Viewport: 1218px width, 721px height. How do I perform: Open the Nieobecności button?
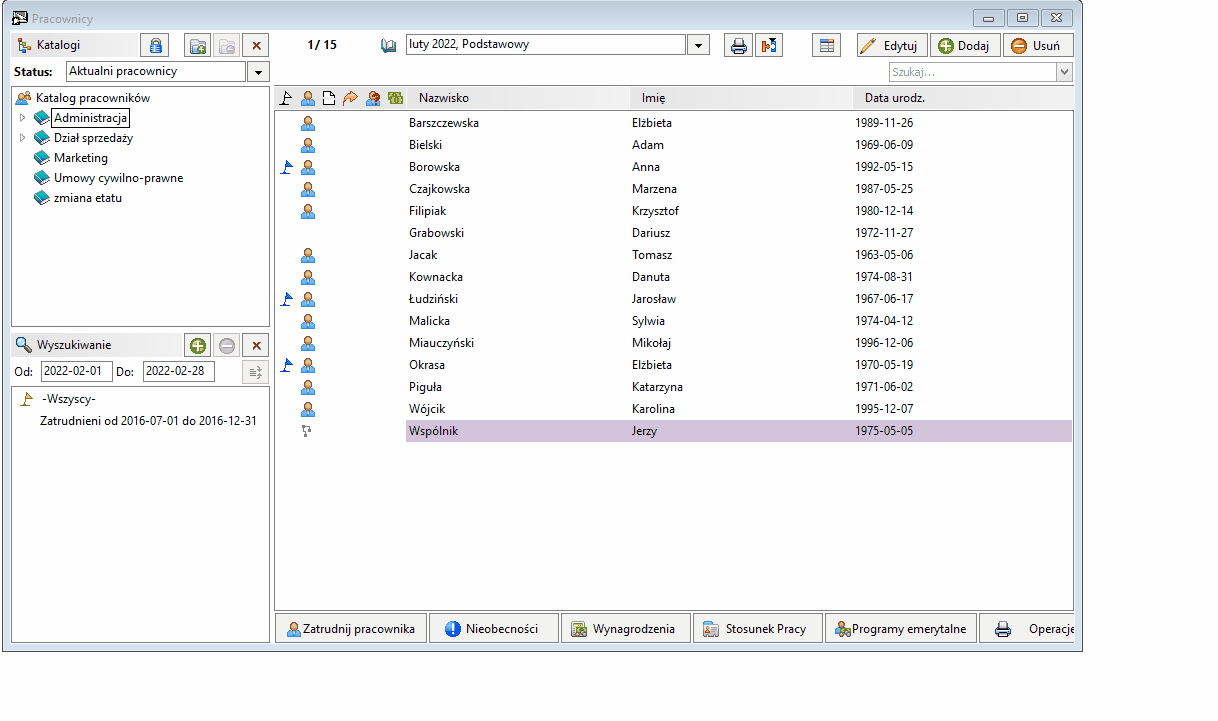point(493,629)
